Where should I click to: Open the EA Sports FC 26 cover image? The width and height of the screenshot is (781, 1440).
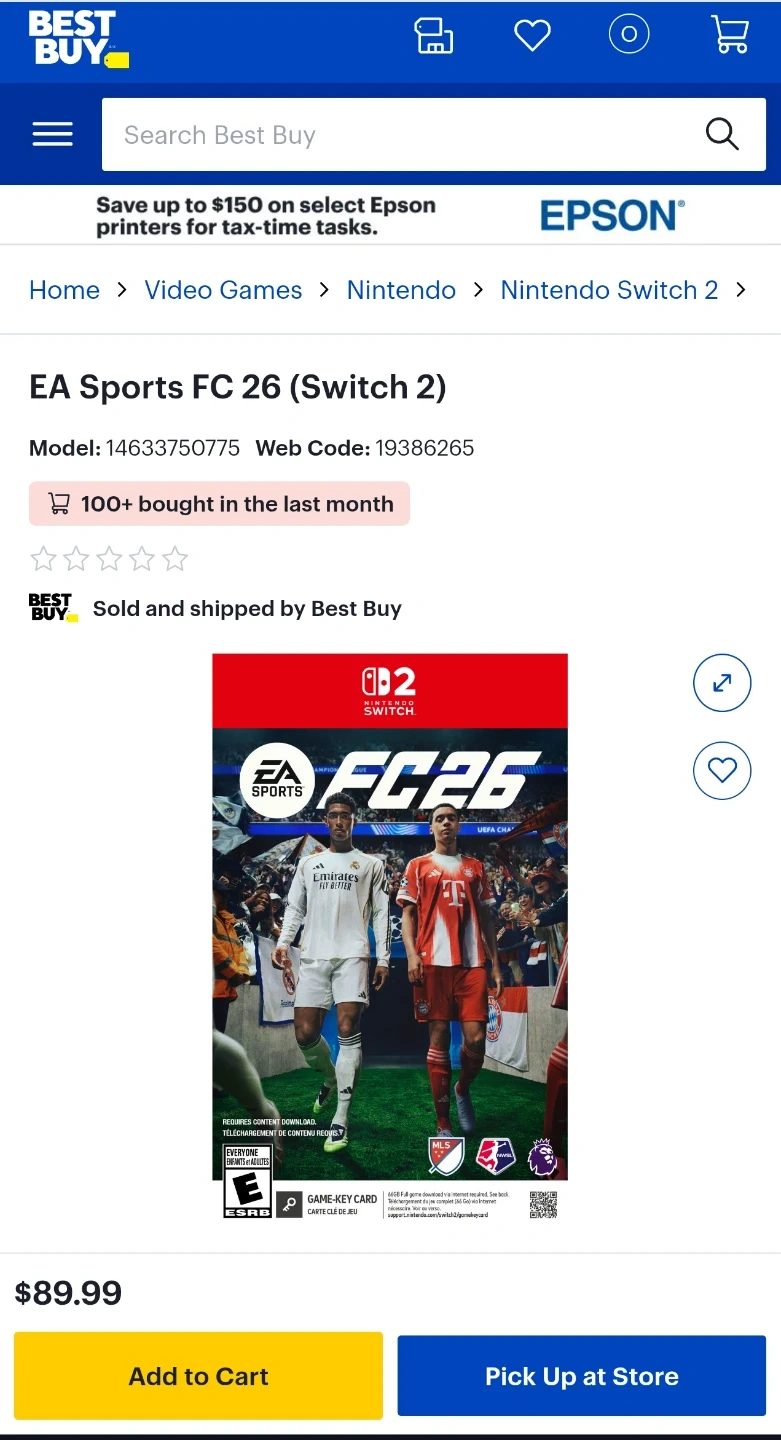point(390,937)
